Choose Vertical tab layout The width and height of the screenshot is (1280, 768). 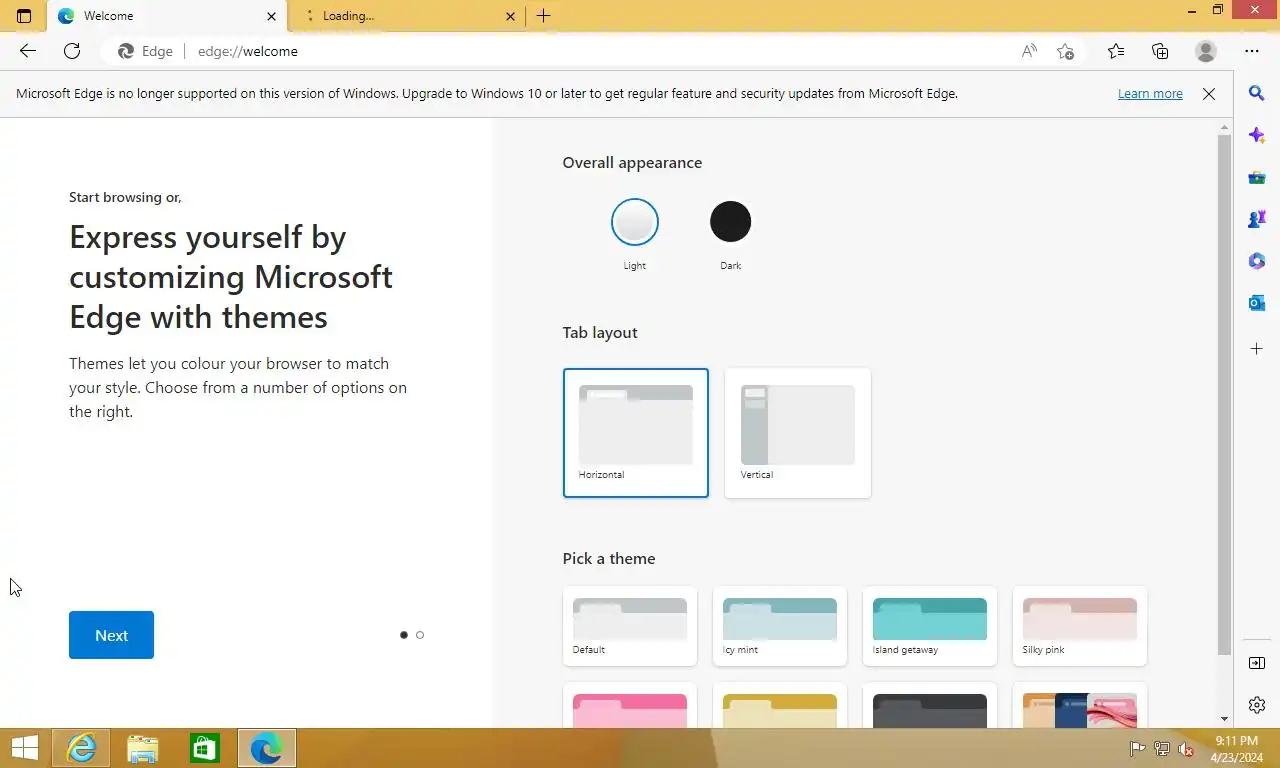pos(798,433)
